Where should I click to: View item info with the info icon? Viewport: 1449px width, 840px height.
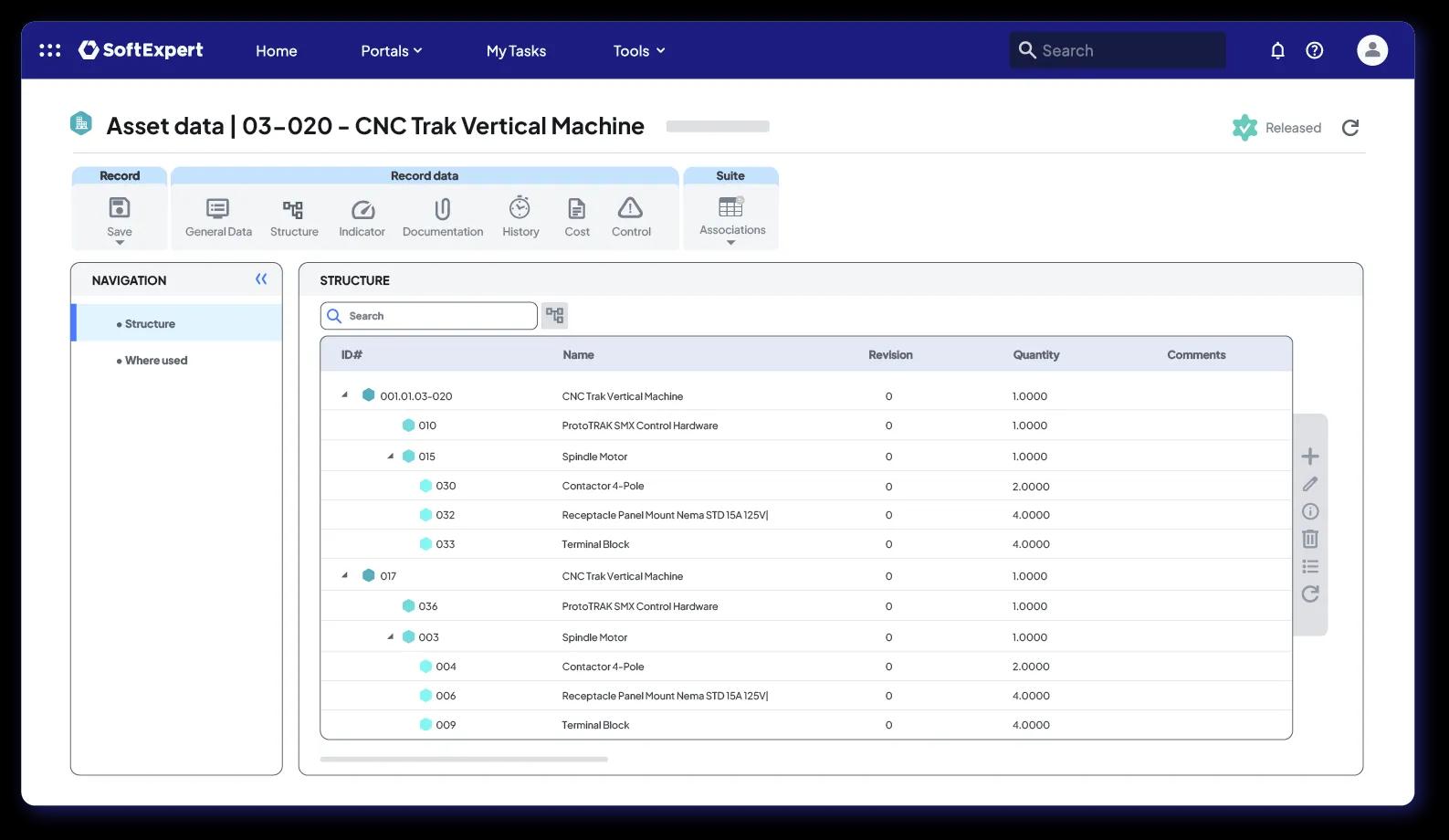coord(1310,511)
